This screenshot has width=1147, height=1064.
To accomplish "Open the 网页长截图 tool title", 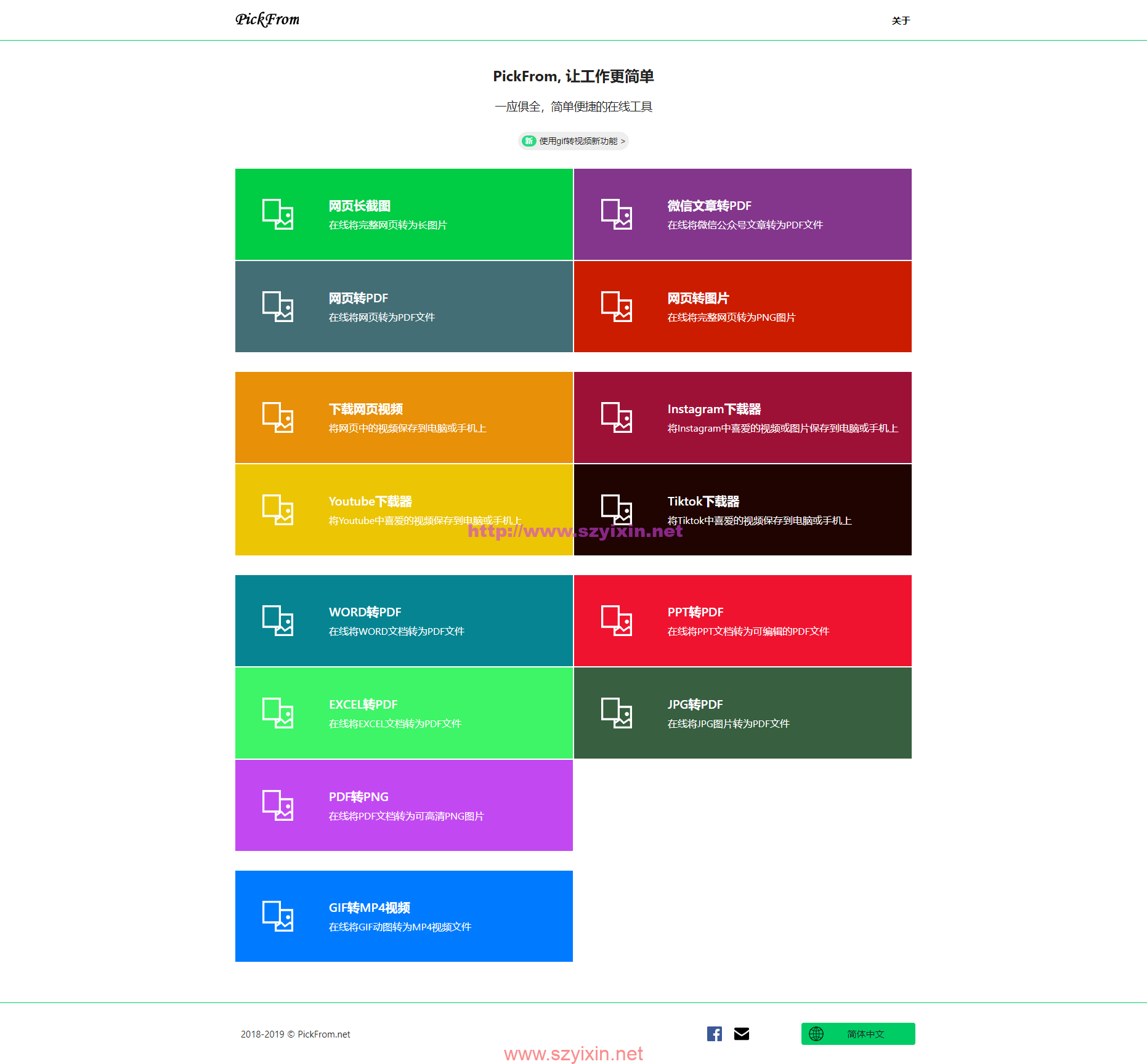I will click(360, 206).
